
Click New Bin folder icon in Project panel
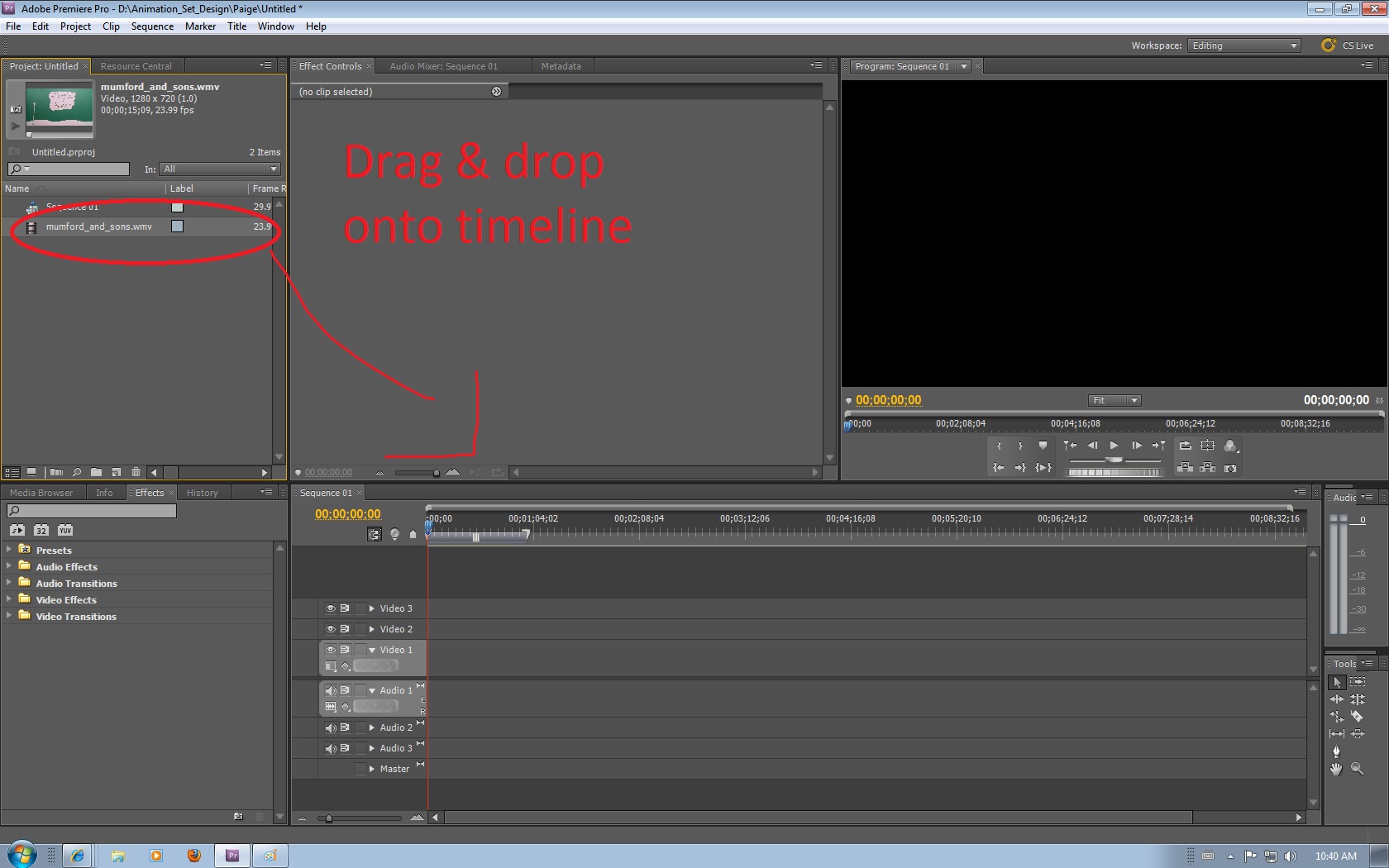[96, 472]
